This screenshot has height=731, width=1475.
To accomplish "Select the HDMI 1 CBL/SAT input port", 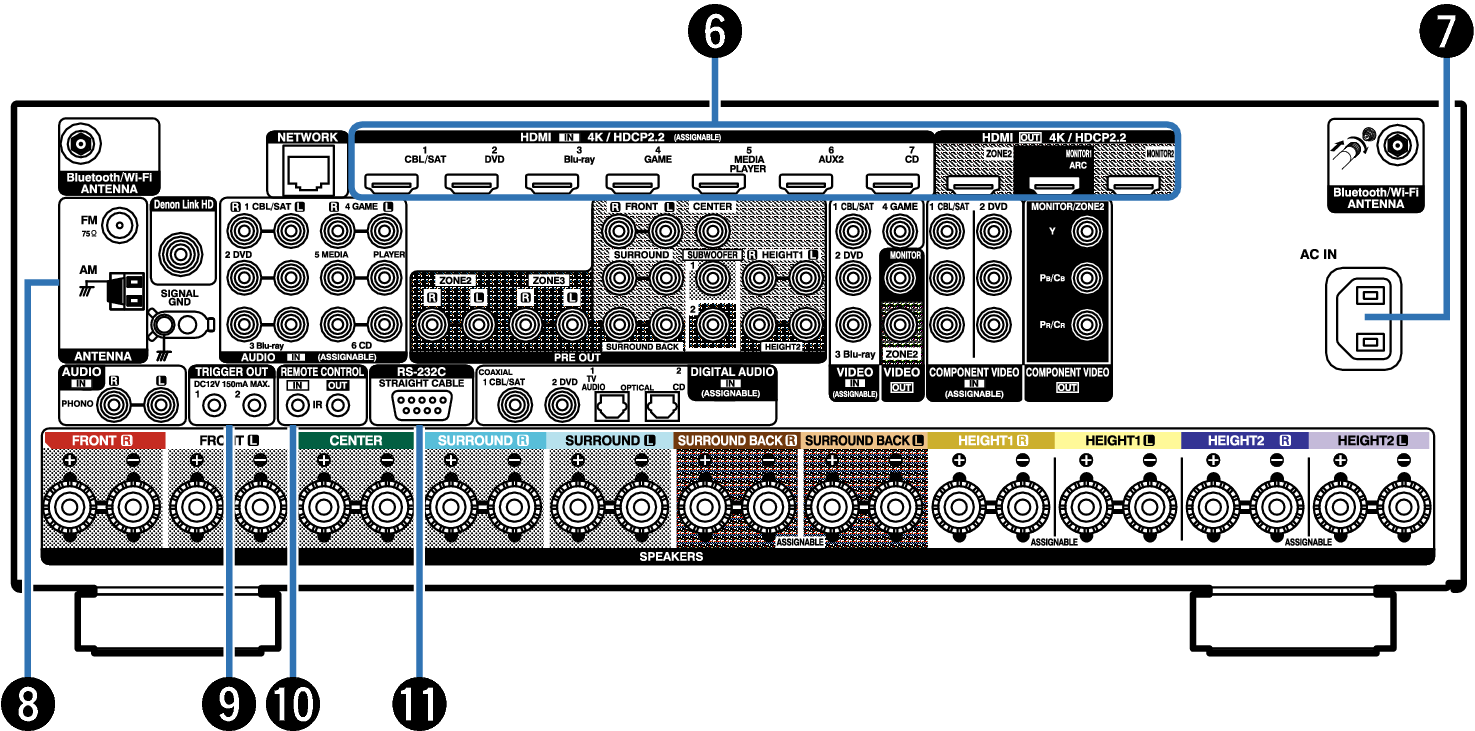I will [x=391, y=183].
